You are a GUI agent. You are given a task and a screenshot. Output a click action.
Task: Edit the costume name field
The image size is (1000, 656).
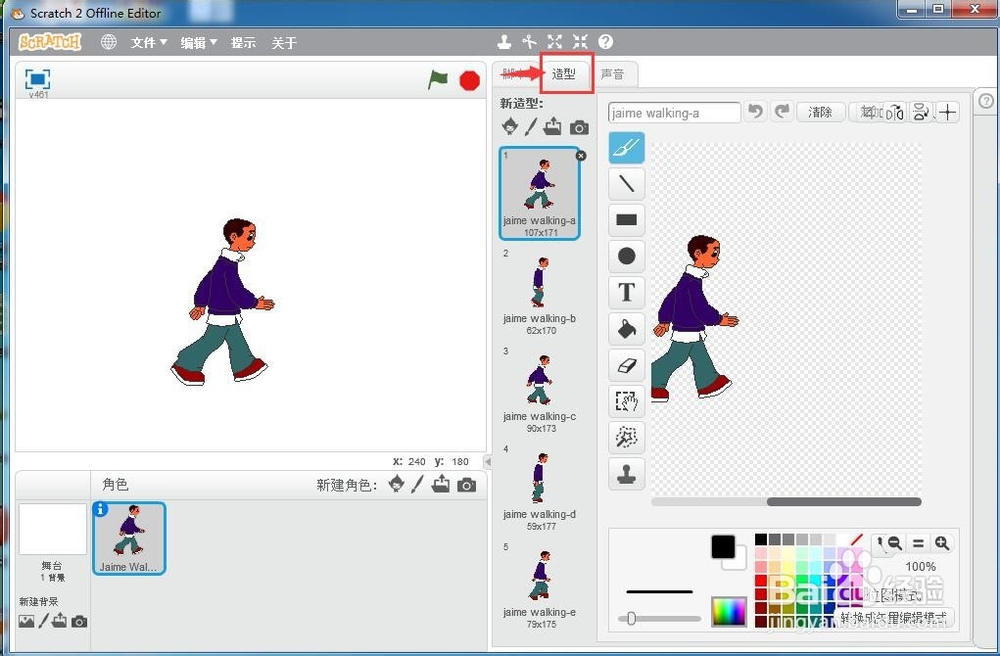click(674, 113)
